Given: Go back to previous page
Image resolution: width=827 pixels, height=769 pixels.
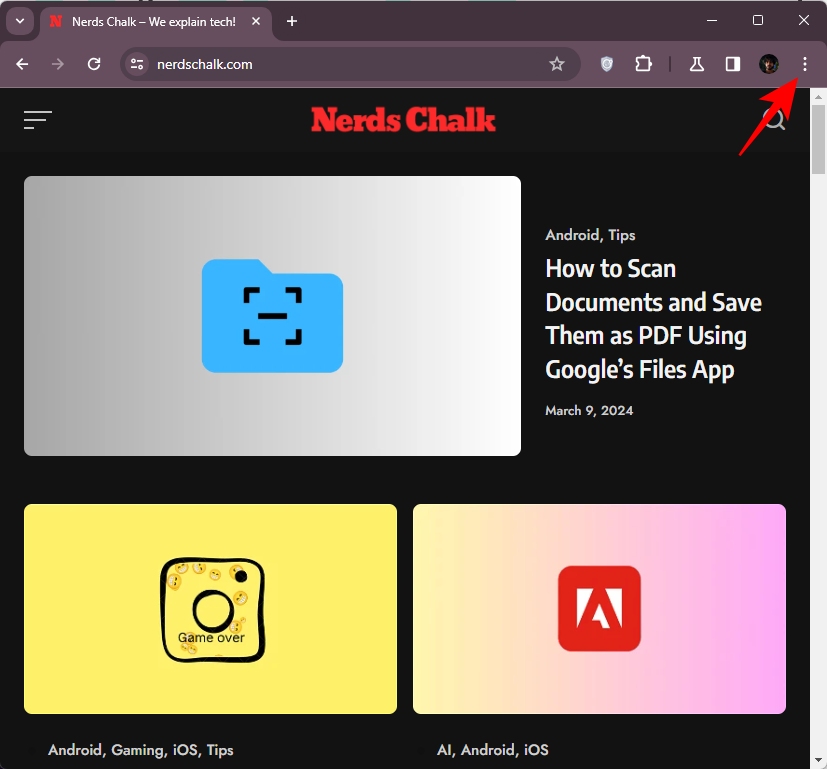Looking at the screenshot, I should click(22, 64).
